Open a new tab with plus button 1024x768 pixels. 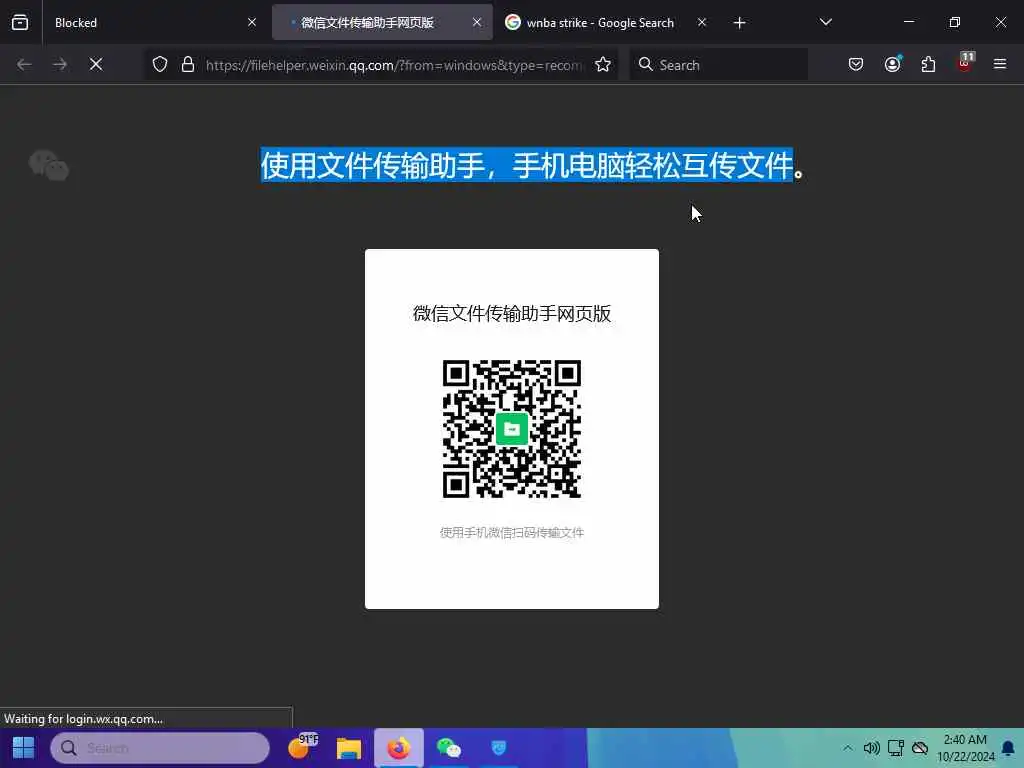739,23
